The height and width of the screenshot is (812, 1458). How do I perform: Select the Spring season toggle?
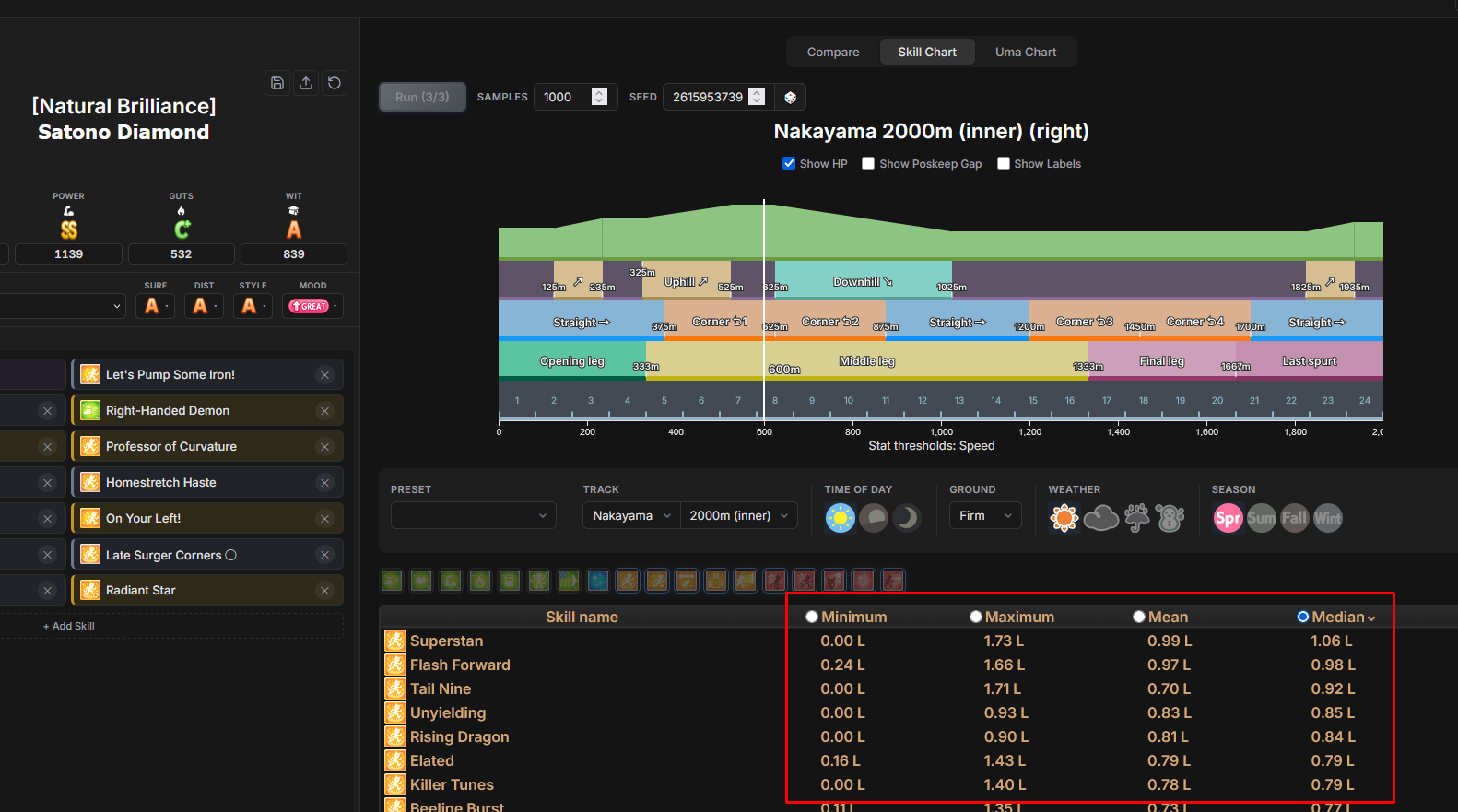(x=1228, y=518)
